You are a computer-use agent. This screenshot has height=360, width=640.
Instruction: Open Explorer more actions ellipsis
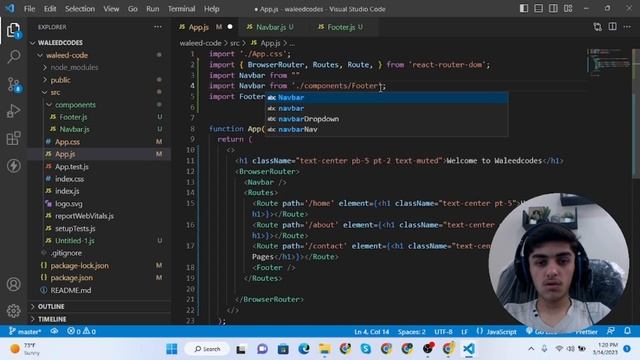pos(158,27)
